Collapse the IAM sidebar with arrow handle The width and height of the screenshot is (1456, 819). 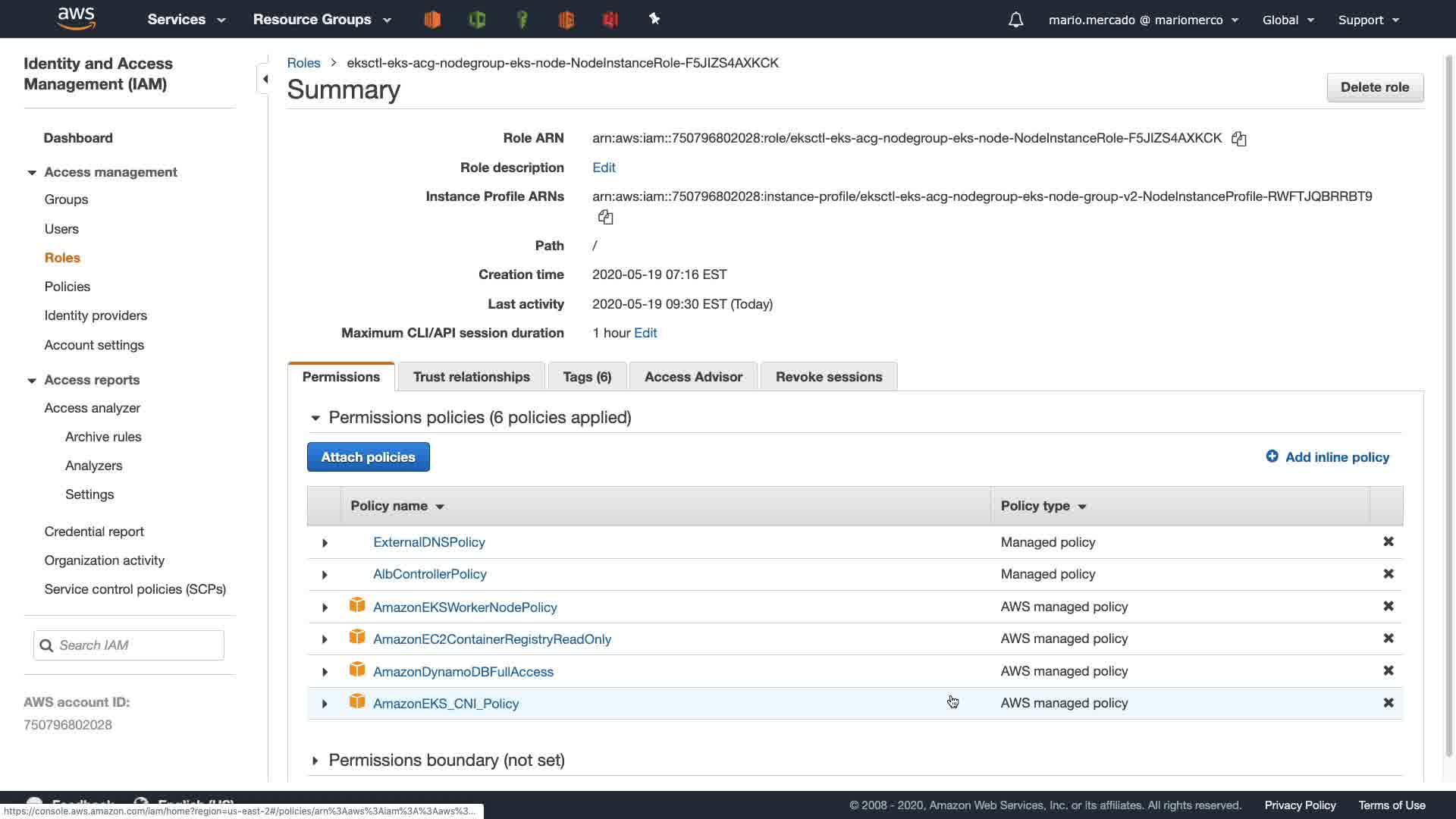tap(264, 79)
